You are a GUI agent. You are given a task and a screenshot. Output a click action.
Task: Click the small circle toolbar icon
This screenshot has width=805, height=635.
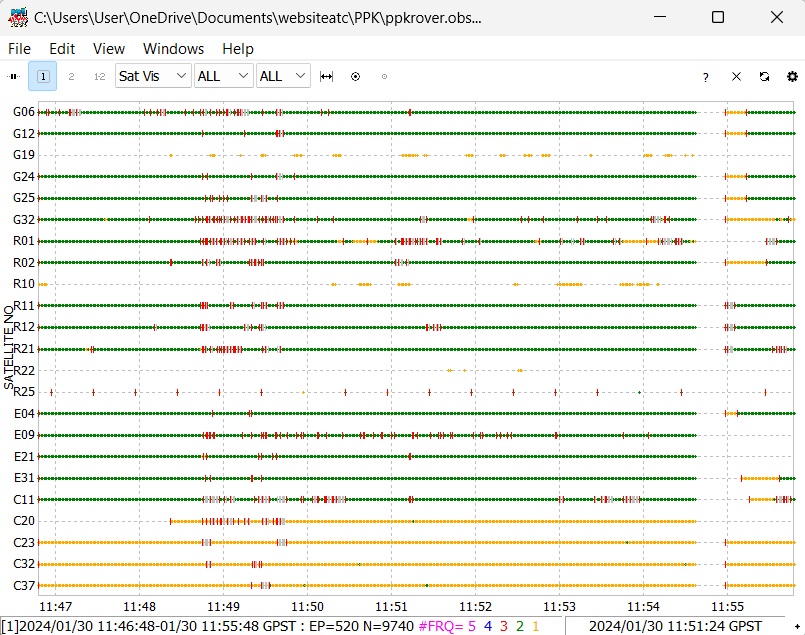pos(384,76)
